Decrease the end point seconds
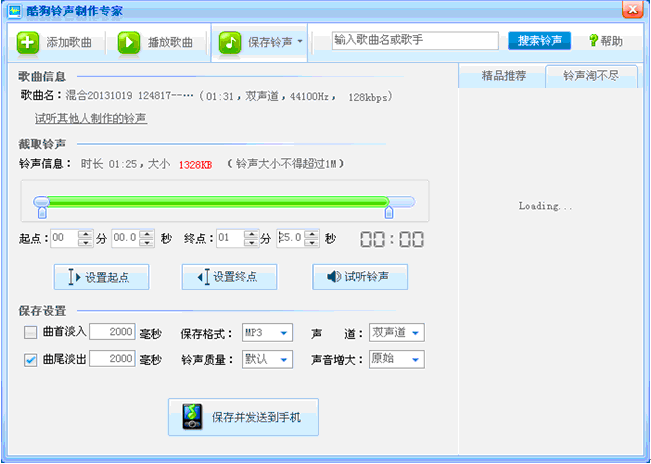Screen dimensions: 651x464 312,242
